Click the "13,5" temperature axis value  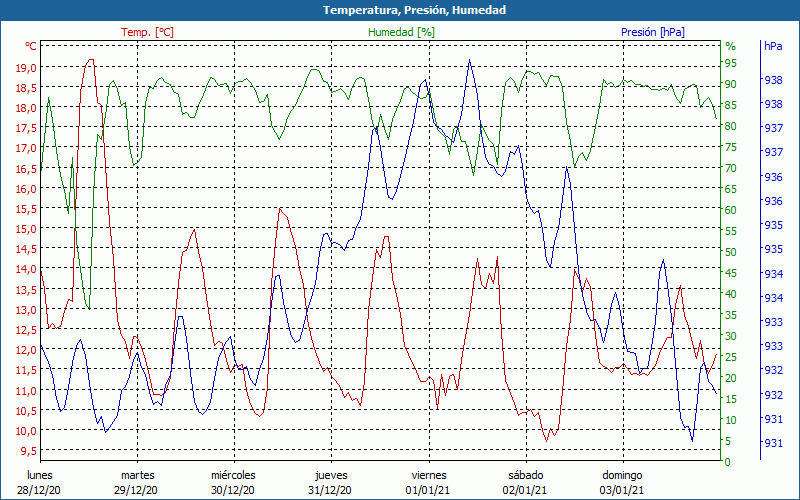pyautogui.click(x=28, y=289)
